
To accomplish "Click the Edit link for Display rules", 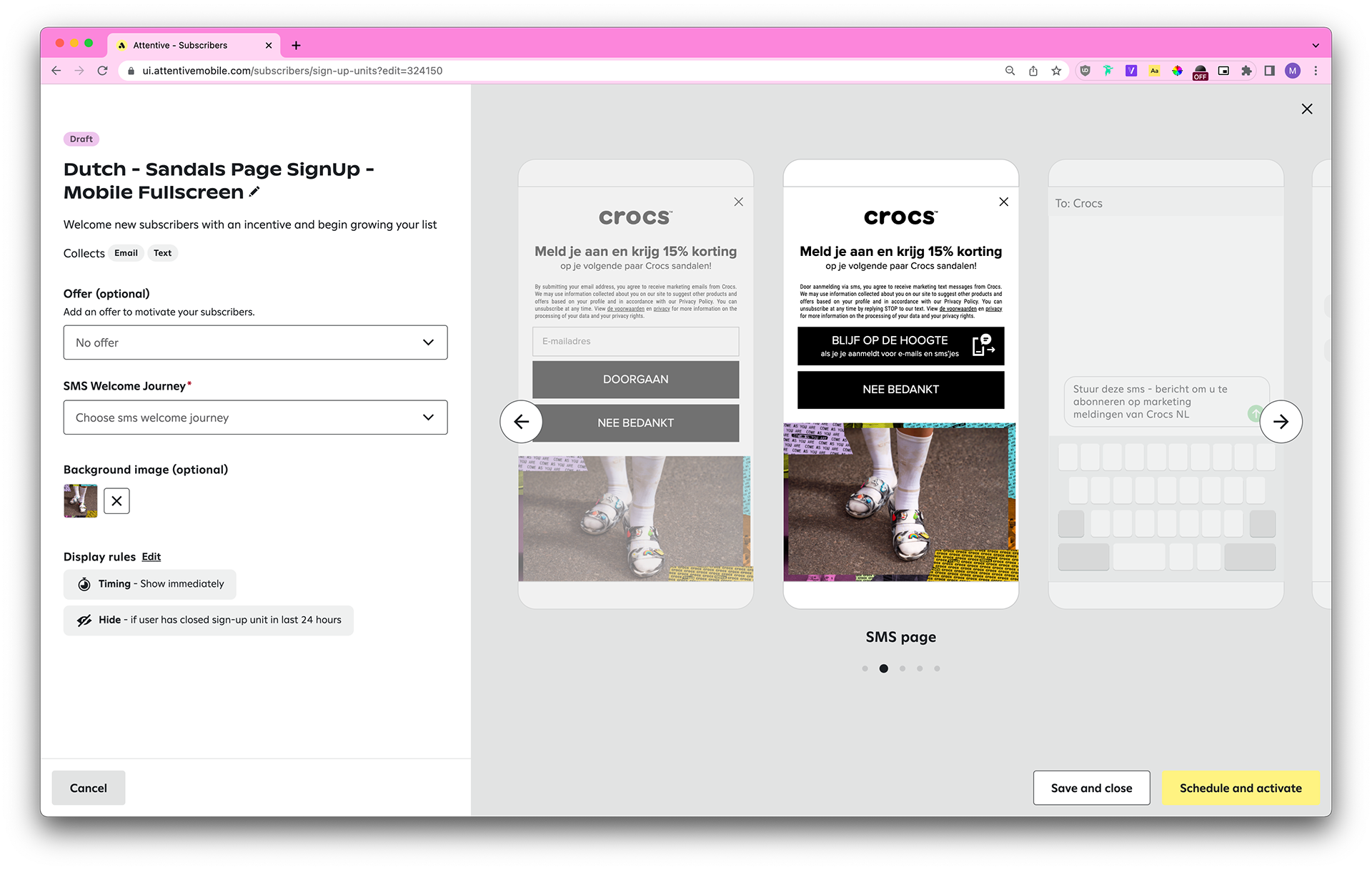I will (151, 557).
